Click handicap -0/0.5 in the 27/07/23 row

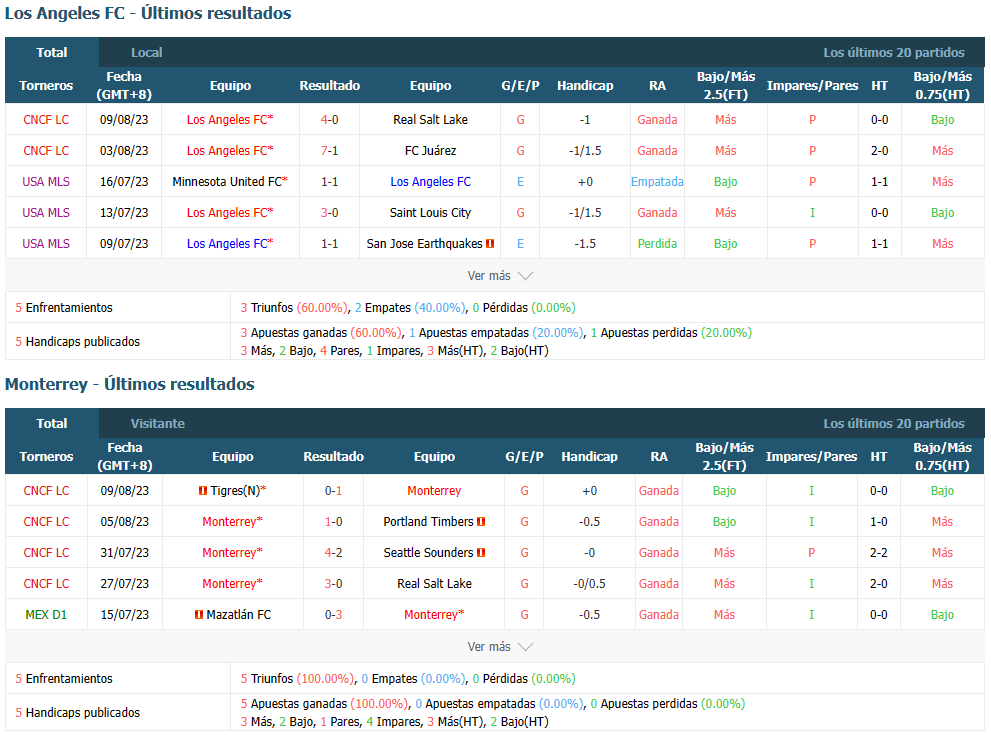coord(589,583)
